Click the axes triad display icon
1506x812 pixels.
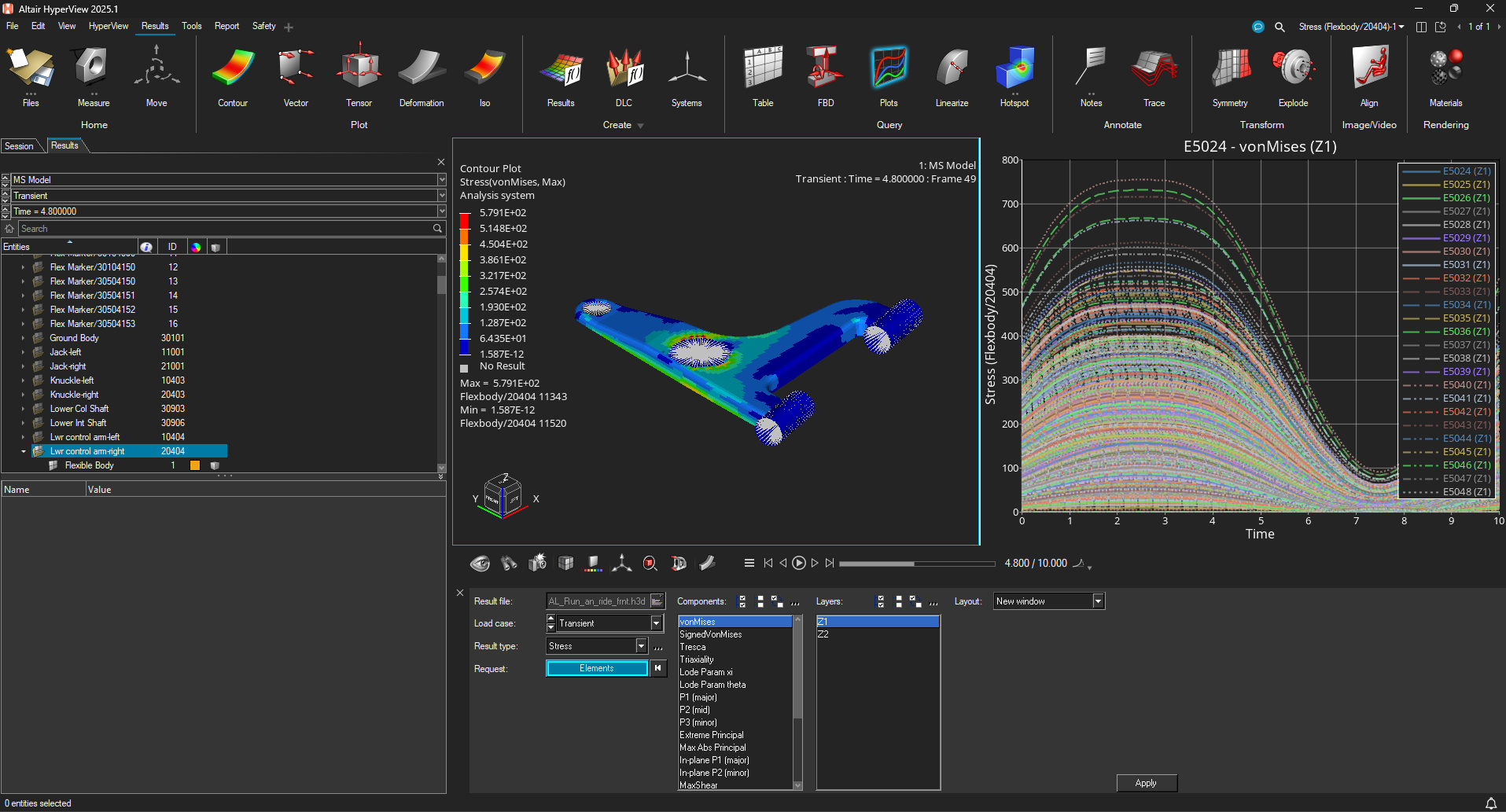[621, 563]
